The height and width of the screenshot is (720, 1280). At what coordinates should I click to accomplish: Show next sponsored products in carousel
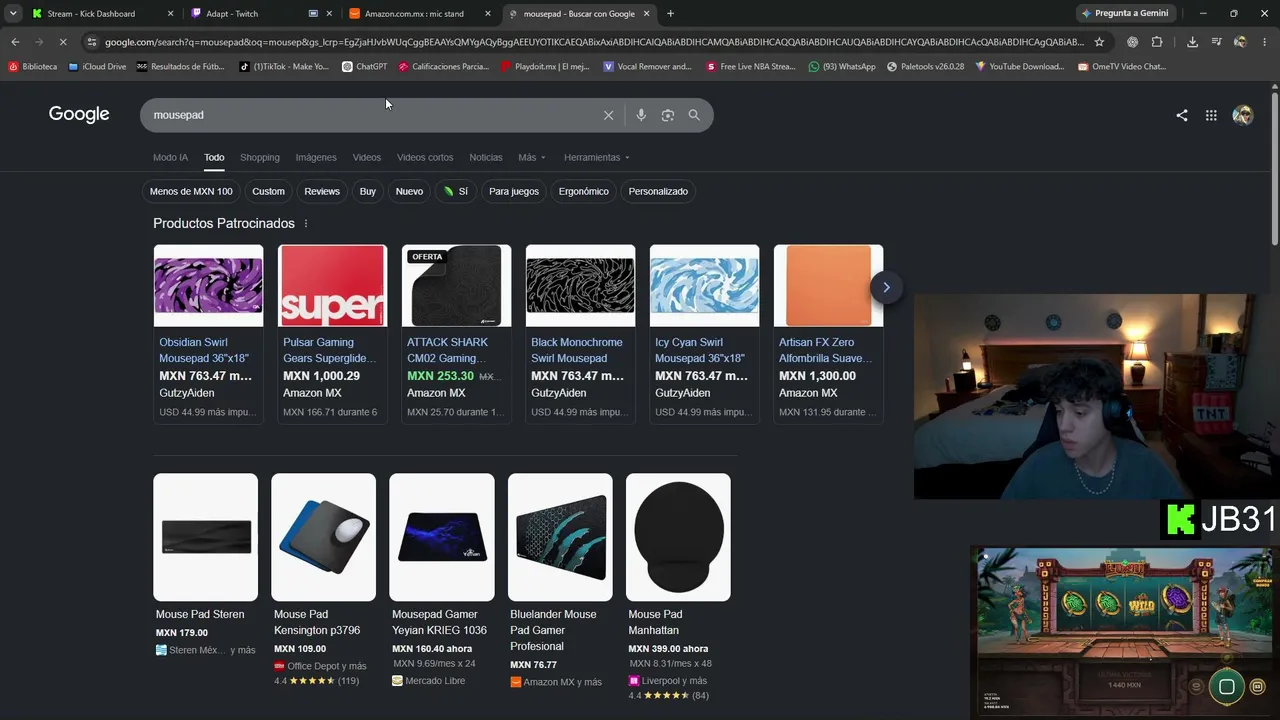[x=886, y=287]
